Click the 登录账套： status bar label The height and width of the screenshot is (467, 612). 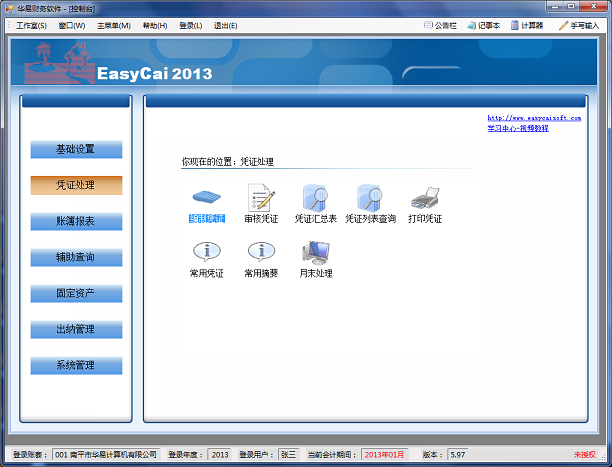click(30, 455)
